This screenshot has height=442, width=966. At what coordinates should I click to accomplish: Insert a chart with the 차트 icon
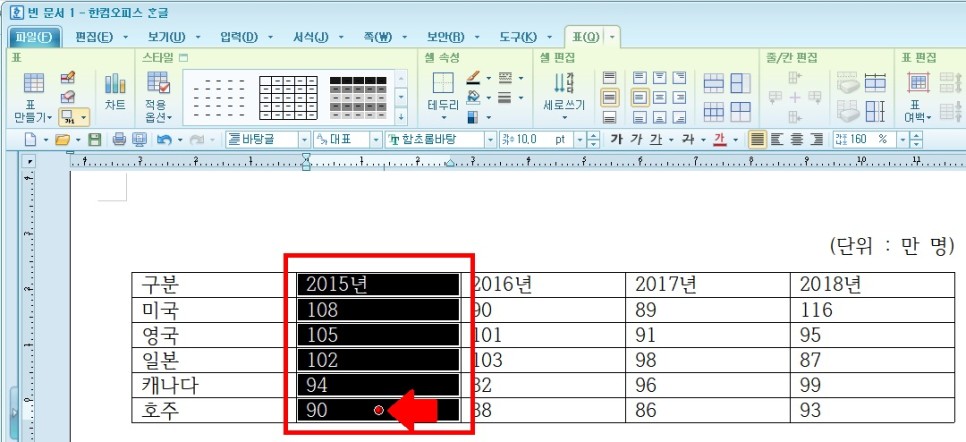click(115, 91)
